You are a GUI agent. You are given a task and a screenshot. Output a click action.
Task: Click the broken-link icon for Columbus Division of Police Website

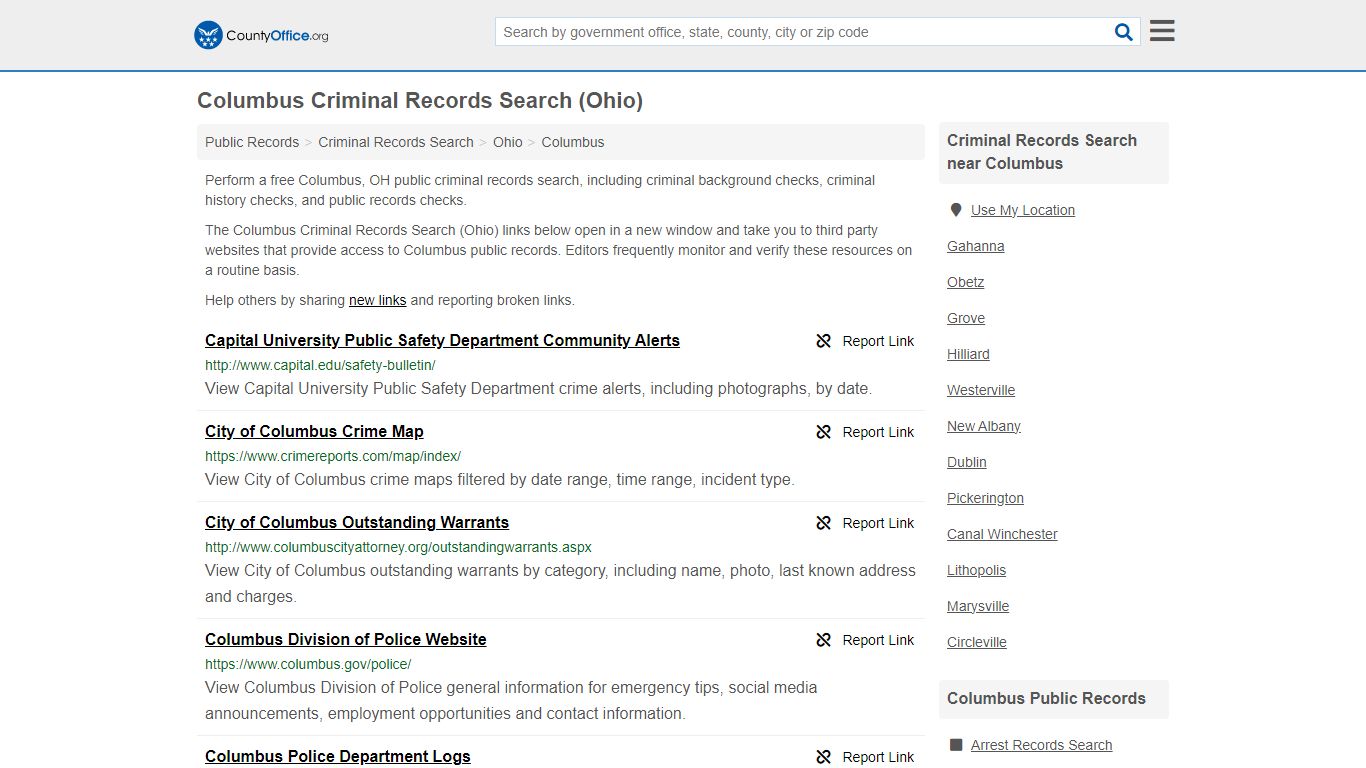point(824,640)
